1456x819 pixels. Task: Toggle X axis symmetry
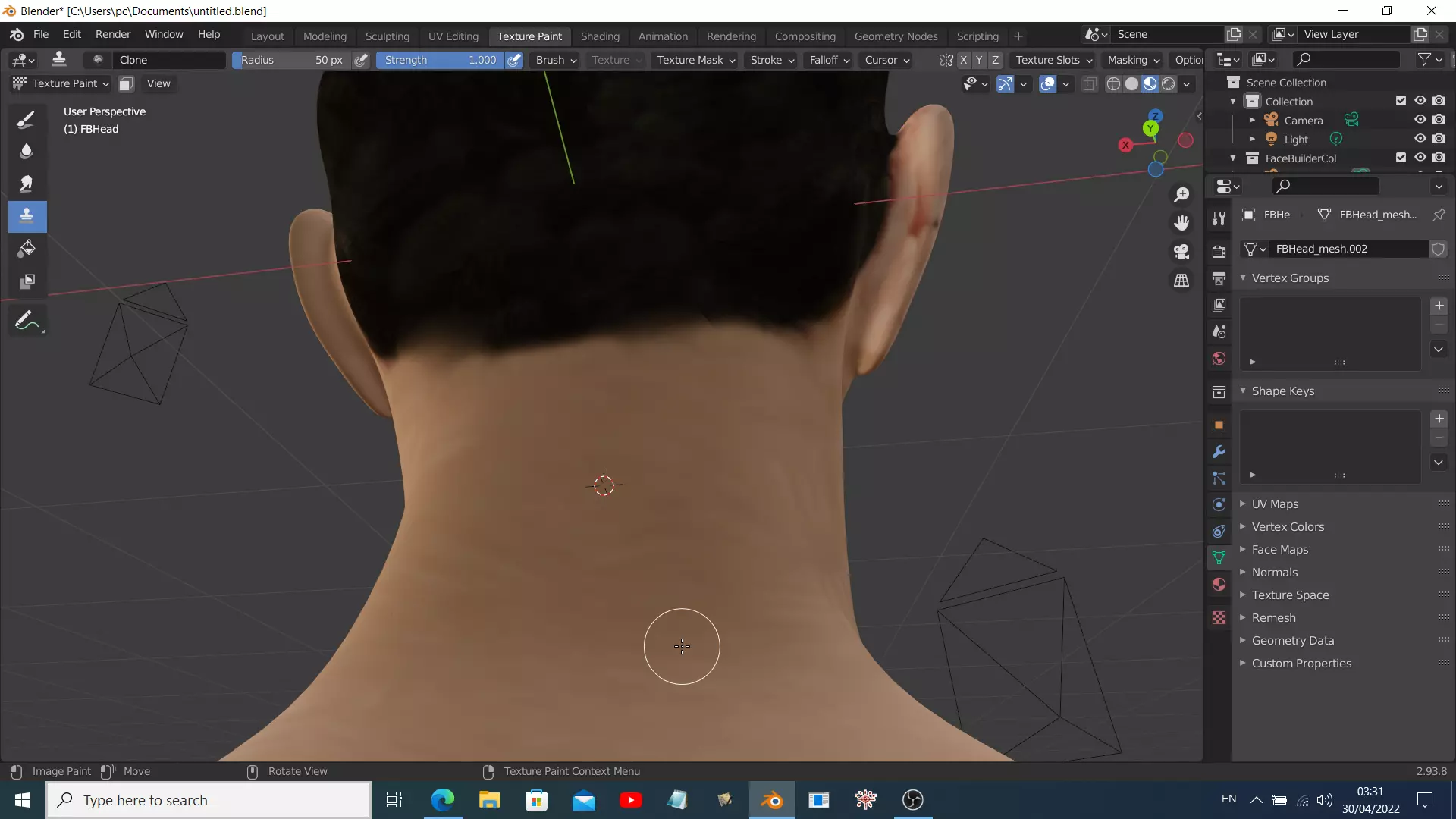click(963, 60)
